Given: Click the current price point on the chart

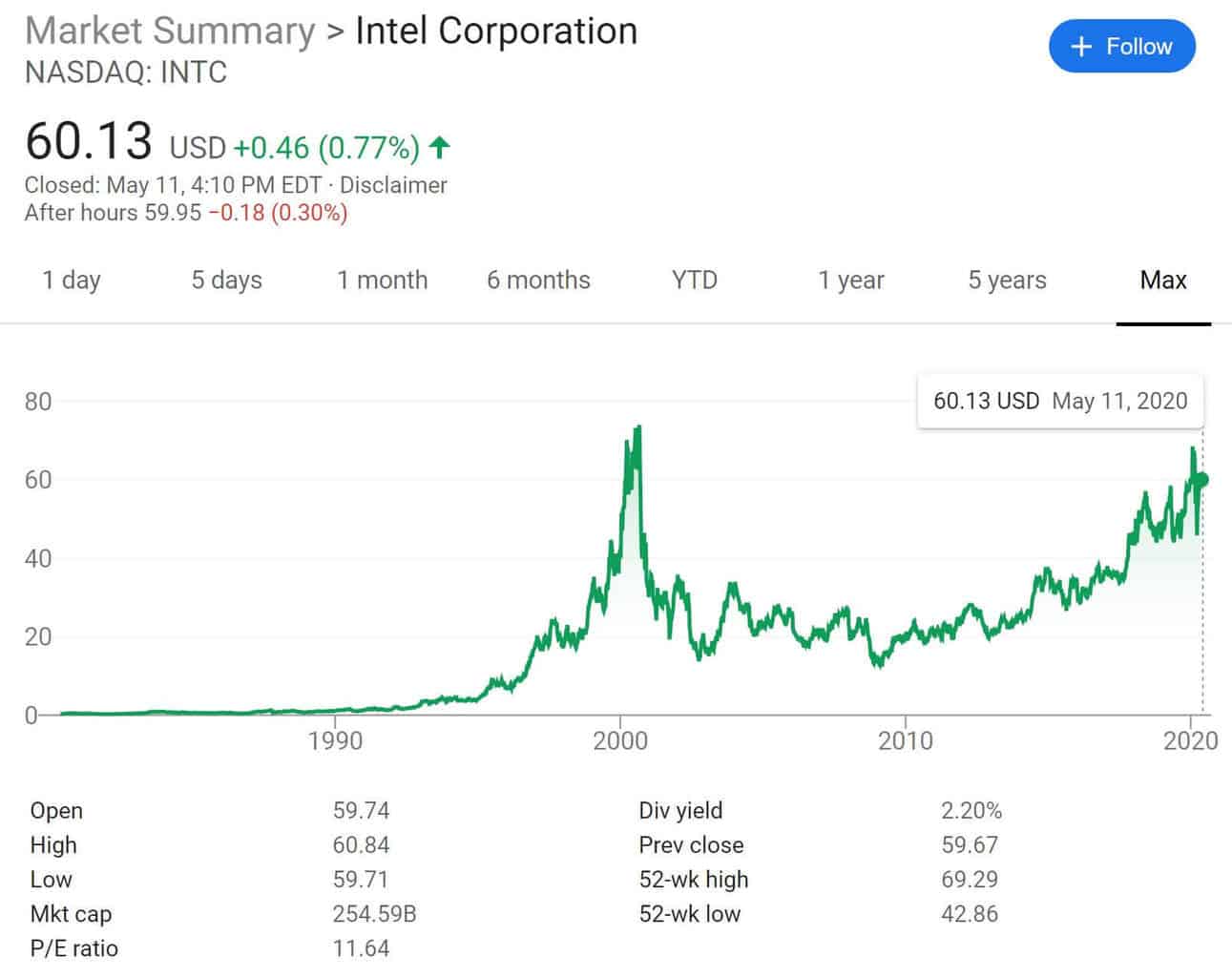Looking at the screenshot, I should point(1201,479).
